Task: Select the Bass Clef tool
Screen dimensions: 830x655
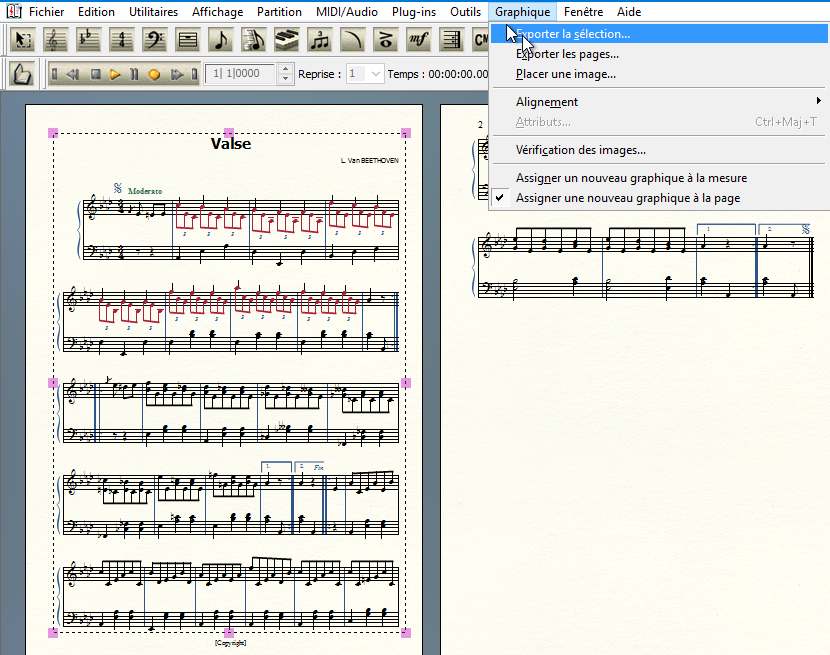Action: [155, 41]
